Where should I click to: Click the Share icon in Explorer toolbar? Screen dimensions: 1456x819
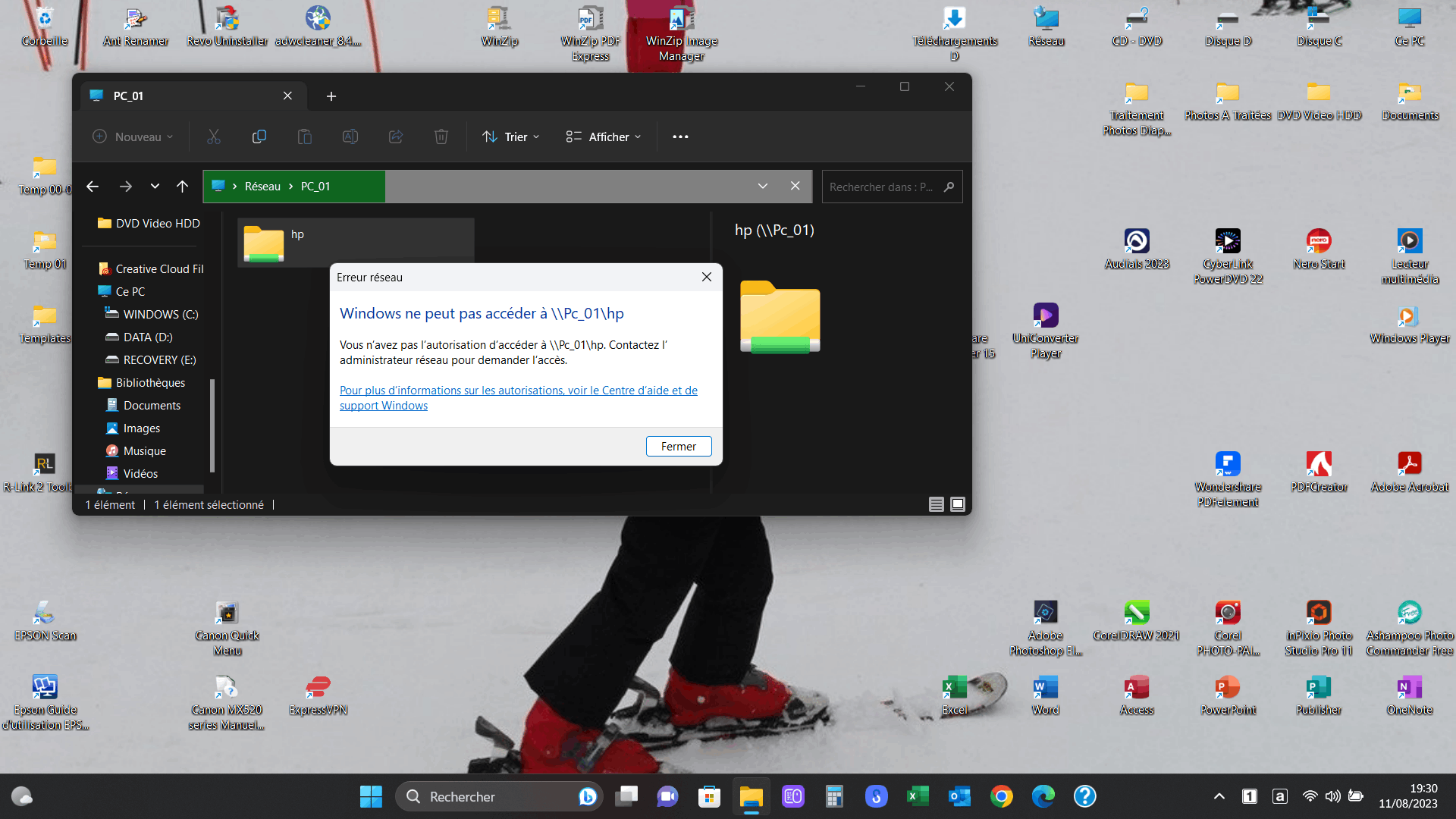pyautogui.click(x=396, y=136)
